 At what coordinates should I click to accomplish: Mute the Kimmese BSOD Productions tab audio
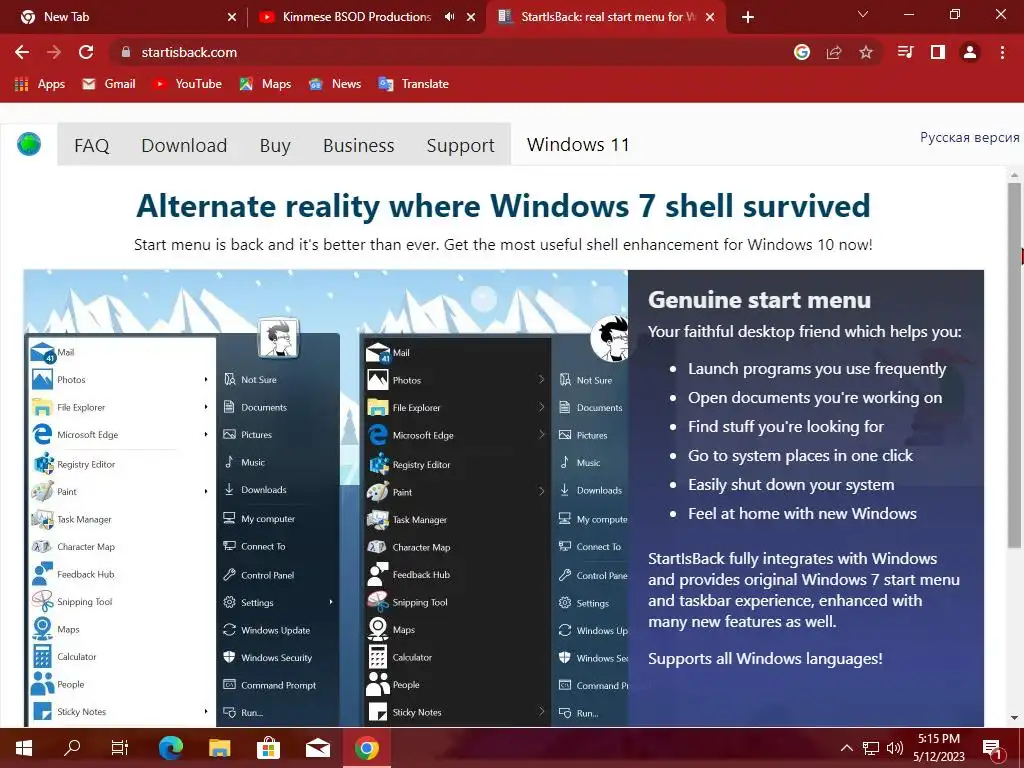click(449, 17)
